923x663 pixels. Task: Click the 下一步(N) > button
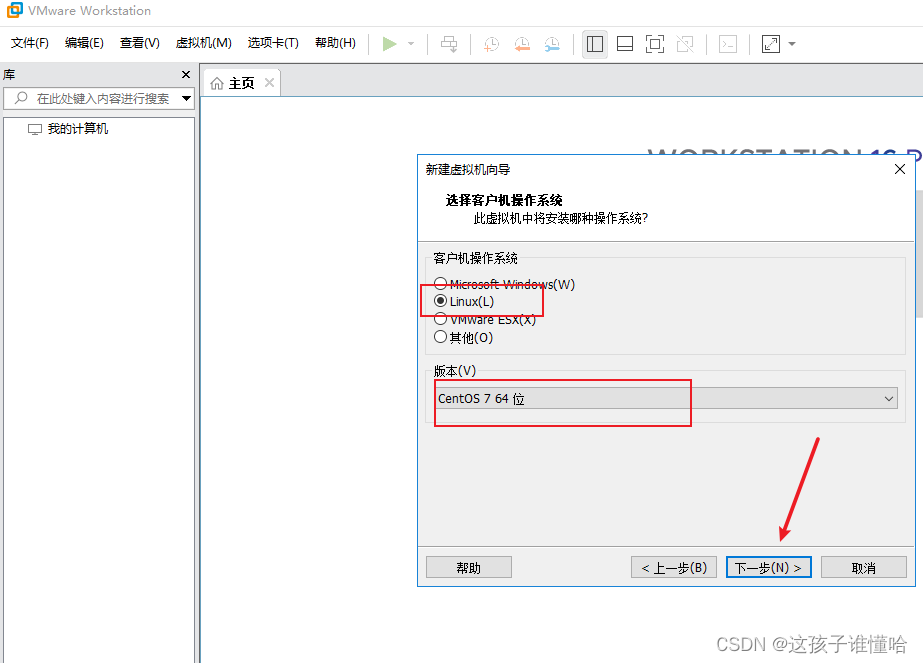[x=769, y=568]
